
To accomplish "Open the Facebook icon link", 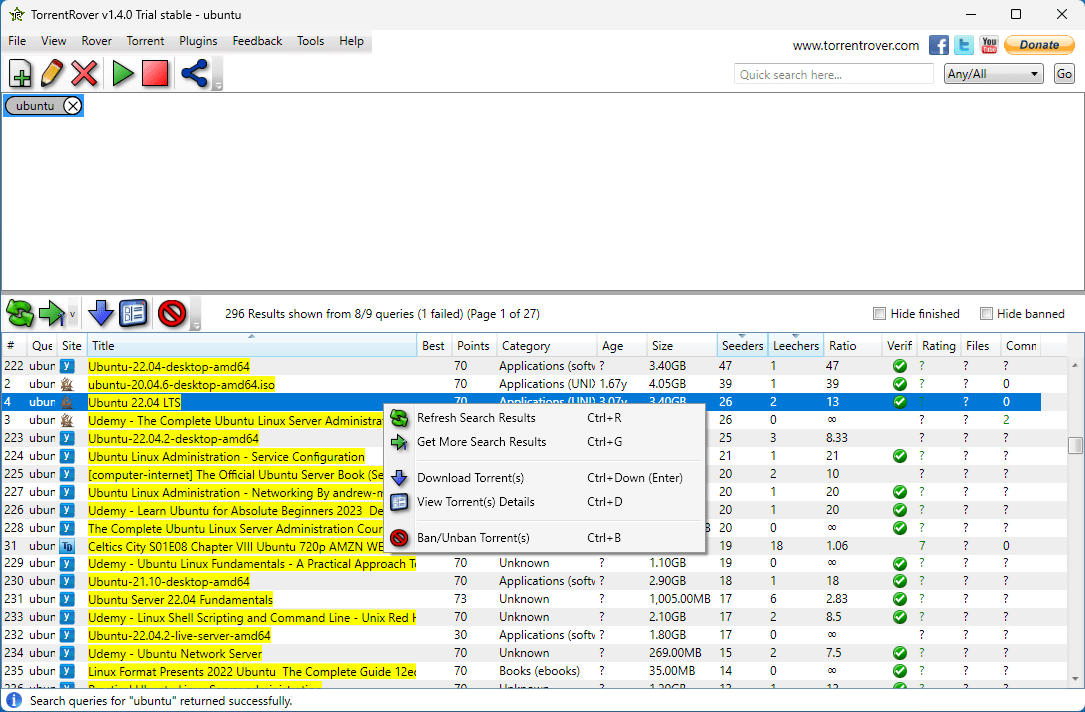I will click(938, 45).
